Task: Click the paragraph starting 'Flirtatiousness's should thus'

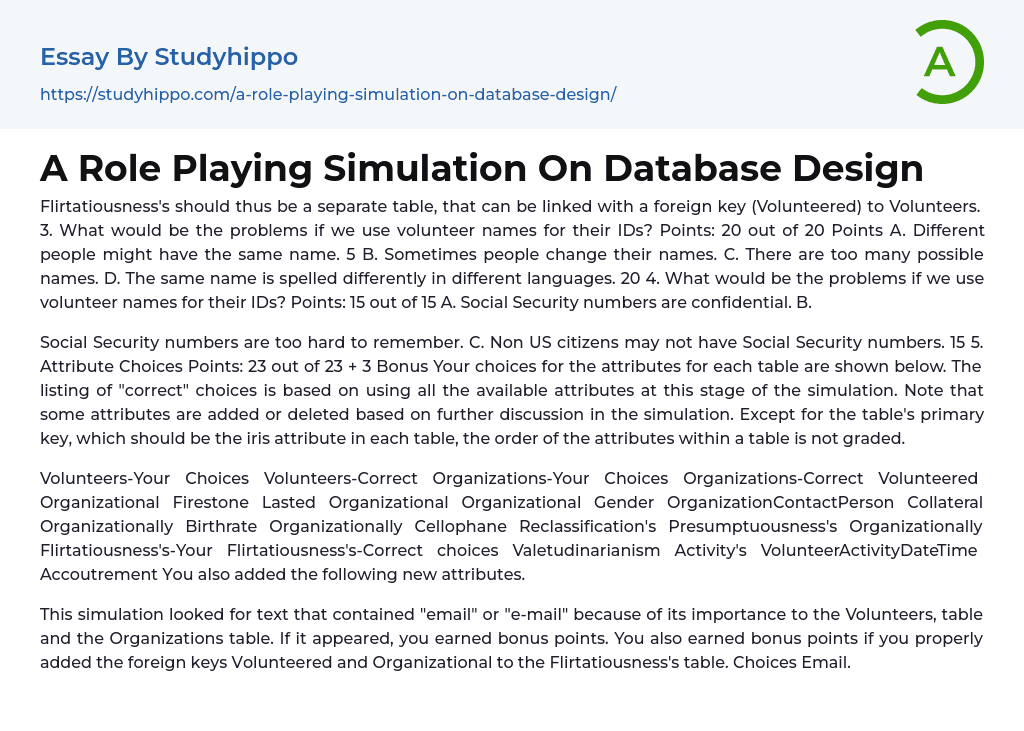Action: (x=511, y=254)
